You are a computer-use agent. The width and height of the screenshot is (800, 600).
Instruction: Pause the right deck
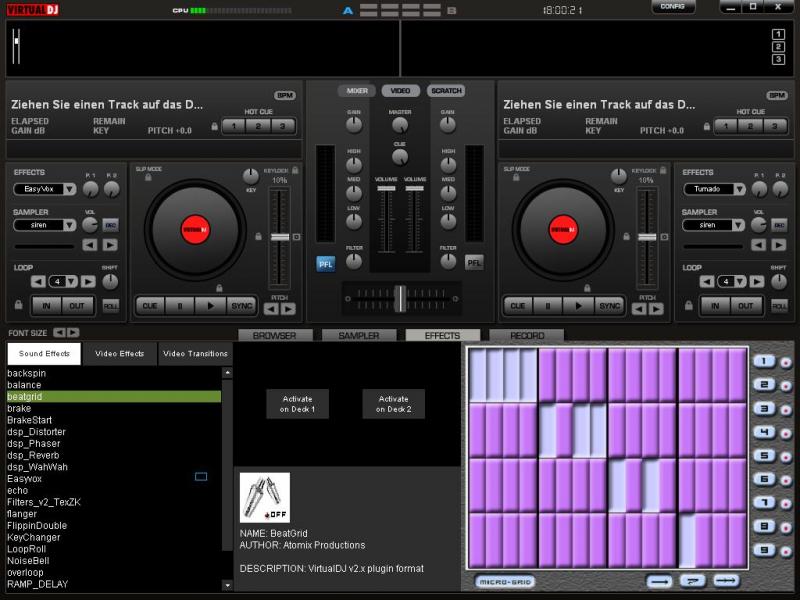click(x=548, y=306)
